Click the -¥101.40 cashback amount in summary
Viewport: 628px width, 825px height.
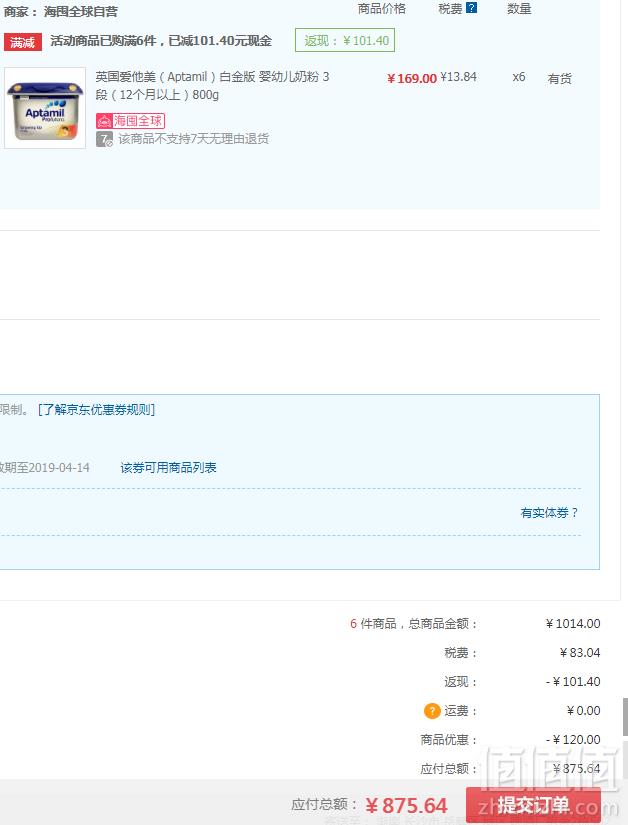[573, 681]
